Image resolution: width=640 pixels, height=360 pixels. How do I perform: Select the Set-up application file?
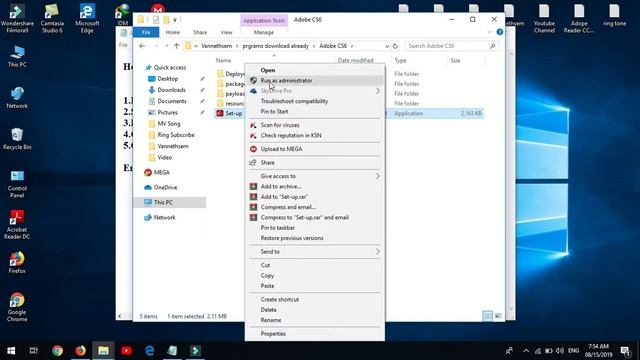[x=233, y=113]
